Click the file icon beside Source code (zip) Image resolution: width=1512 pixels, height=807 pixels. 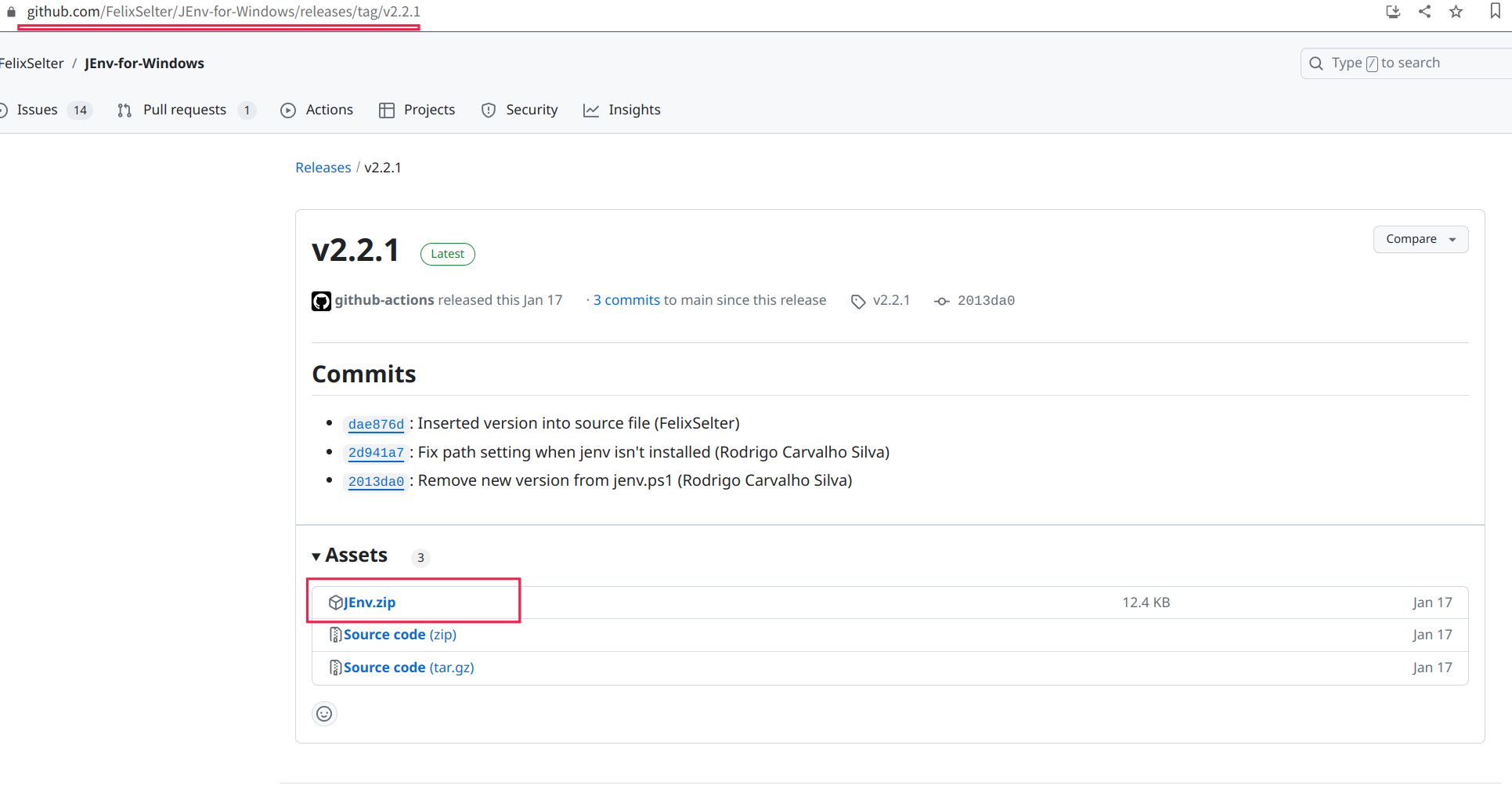(336, 635)
